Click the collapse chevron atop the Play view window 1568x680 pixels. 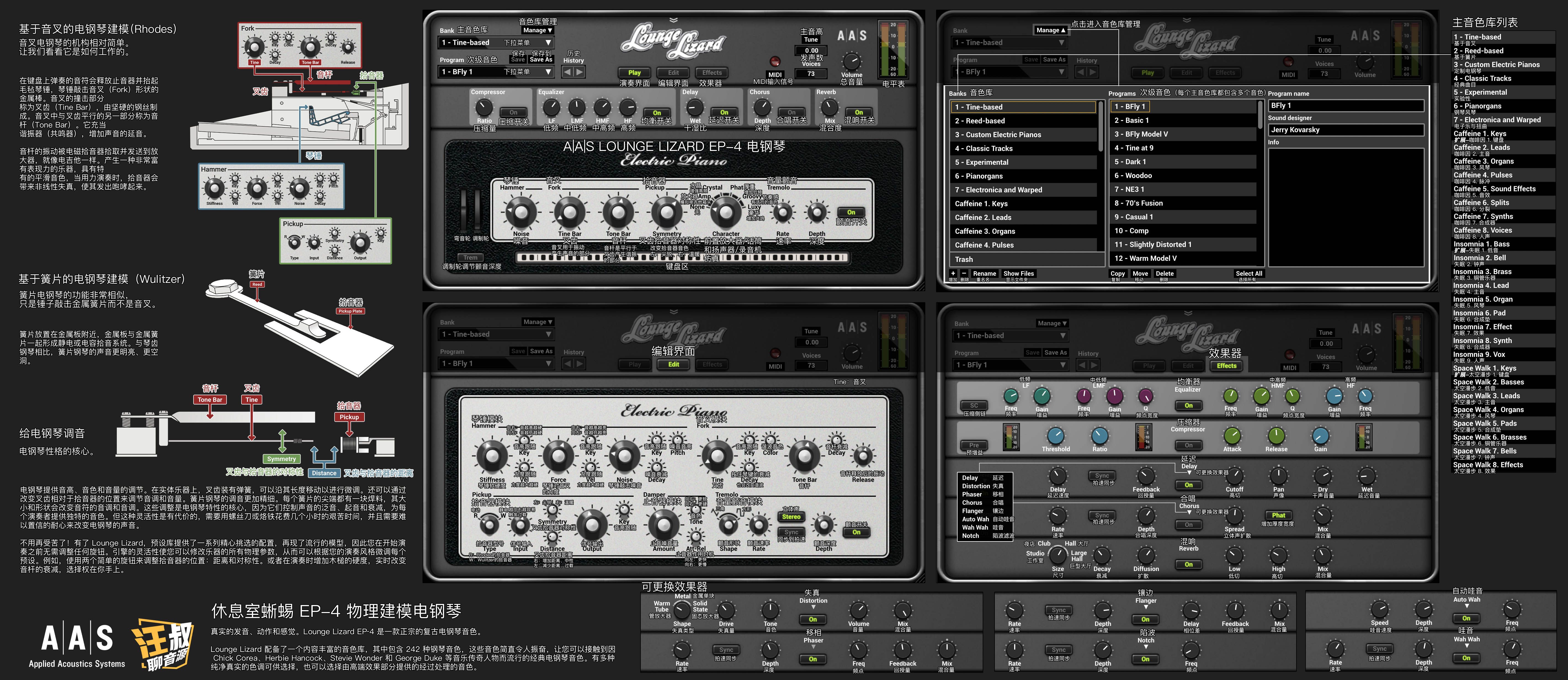pos(673,20)
